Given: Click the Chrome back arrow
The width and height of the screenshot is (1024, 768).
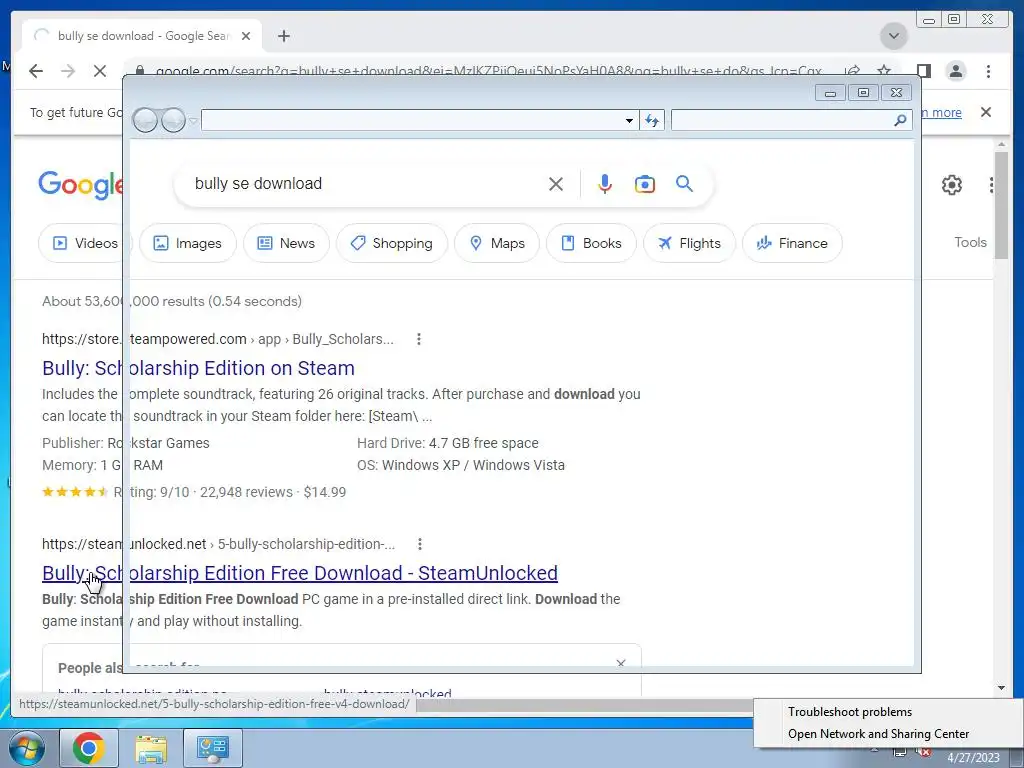Looking at the screenshot, I should coord(36,71).
